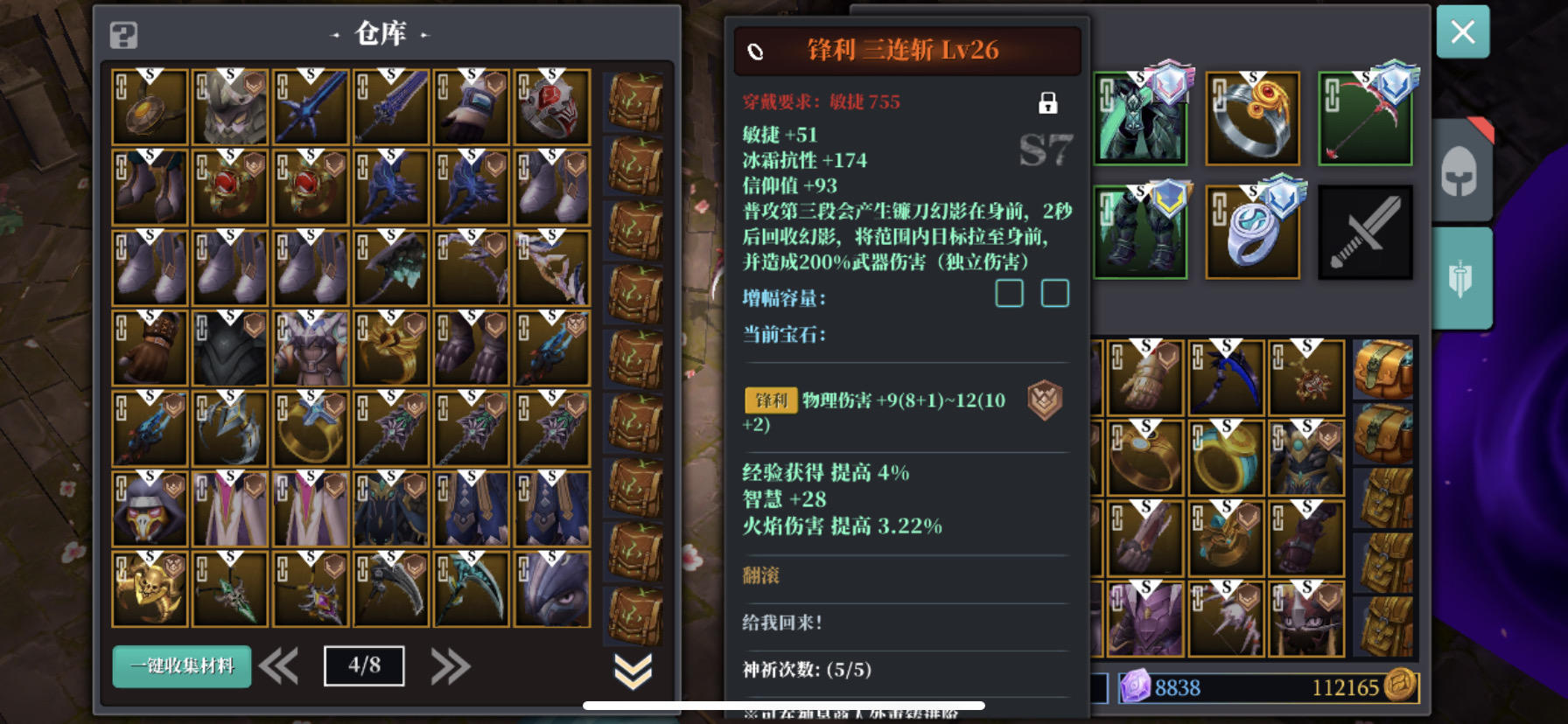Select the shield sword tab on right

click(1460, 278)
